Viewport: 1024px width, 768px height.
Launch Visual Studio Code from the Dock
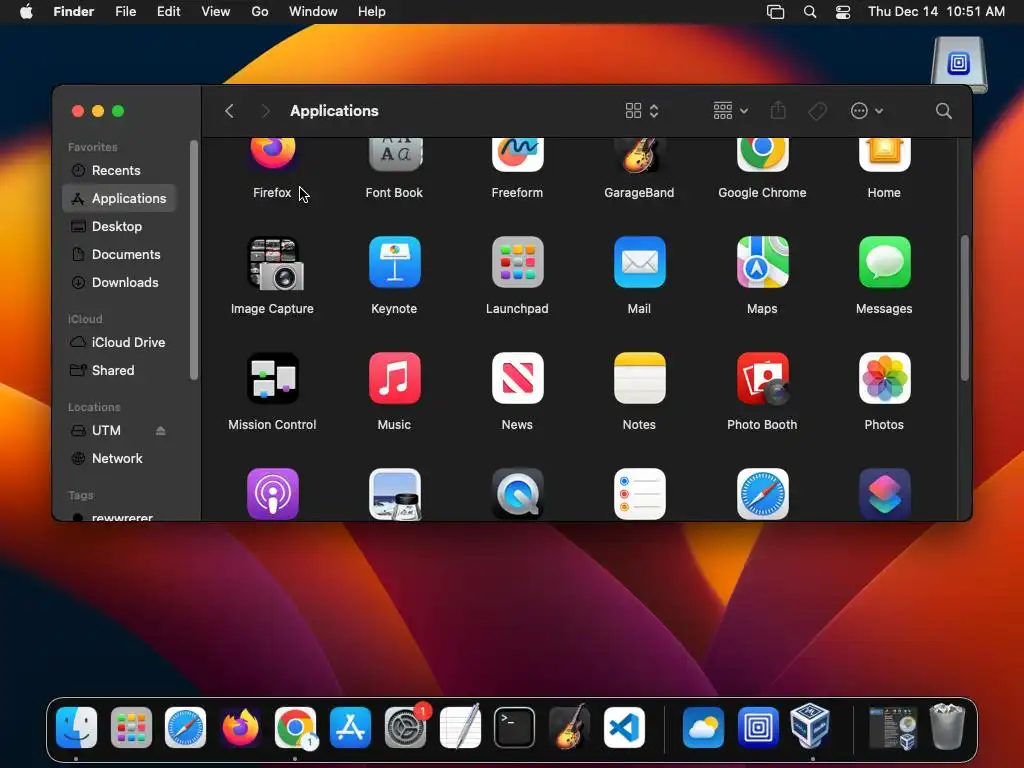pos(624,728)
